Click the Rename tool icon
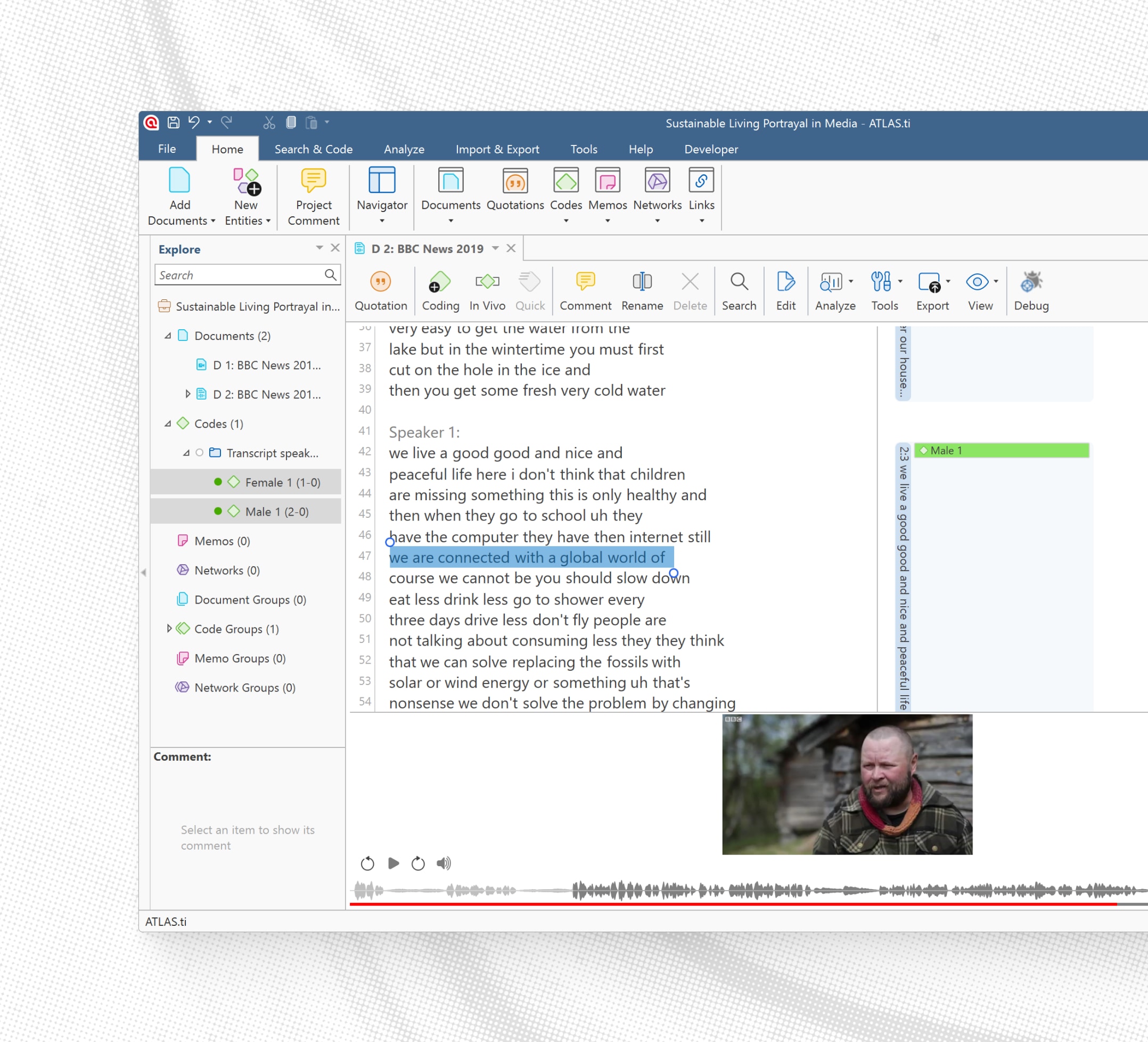 pos(642,282)
